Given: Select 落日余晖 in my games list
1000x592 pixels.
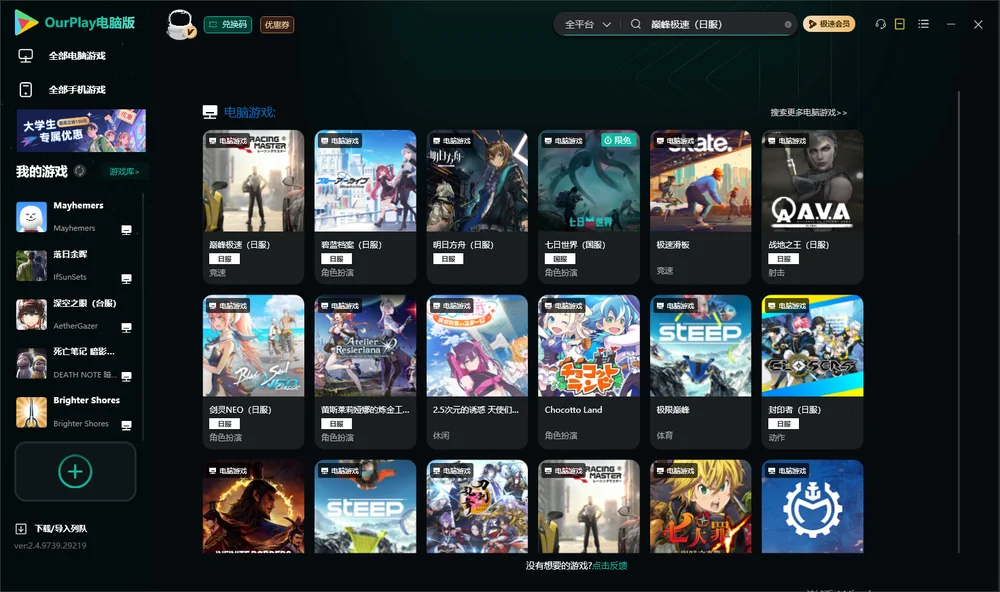Looking at the screenshot, I should click(x=70, y=255).
